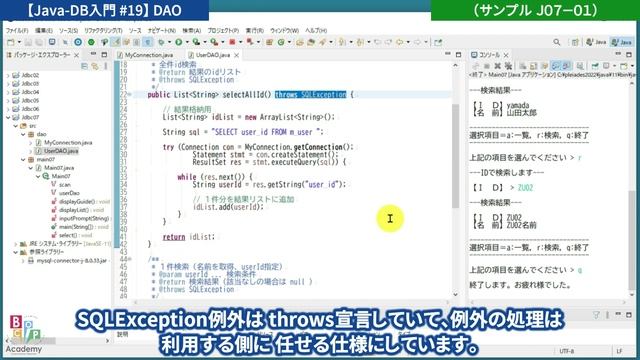Viewport: 640px width, 360px height.
Task: Click 'return idList;' line in the editor
Action: (x=188, y=237)
